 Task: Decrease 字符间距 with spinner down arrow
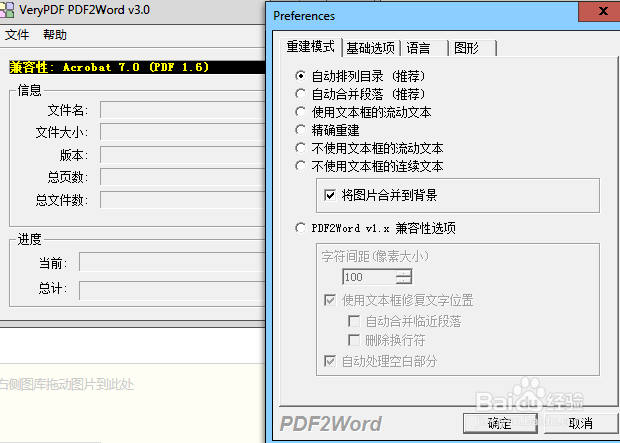[403, 280]
